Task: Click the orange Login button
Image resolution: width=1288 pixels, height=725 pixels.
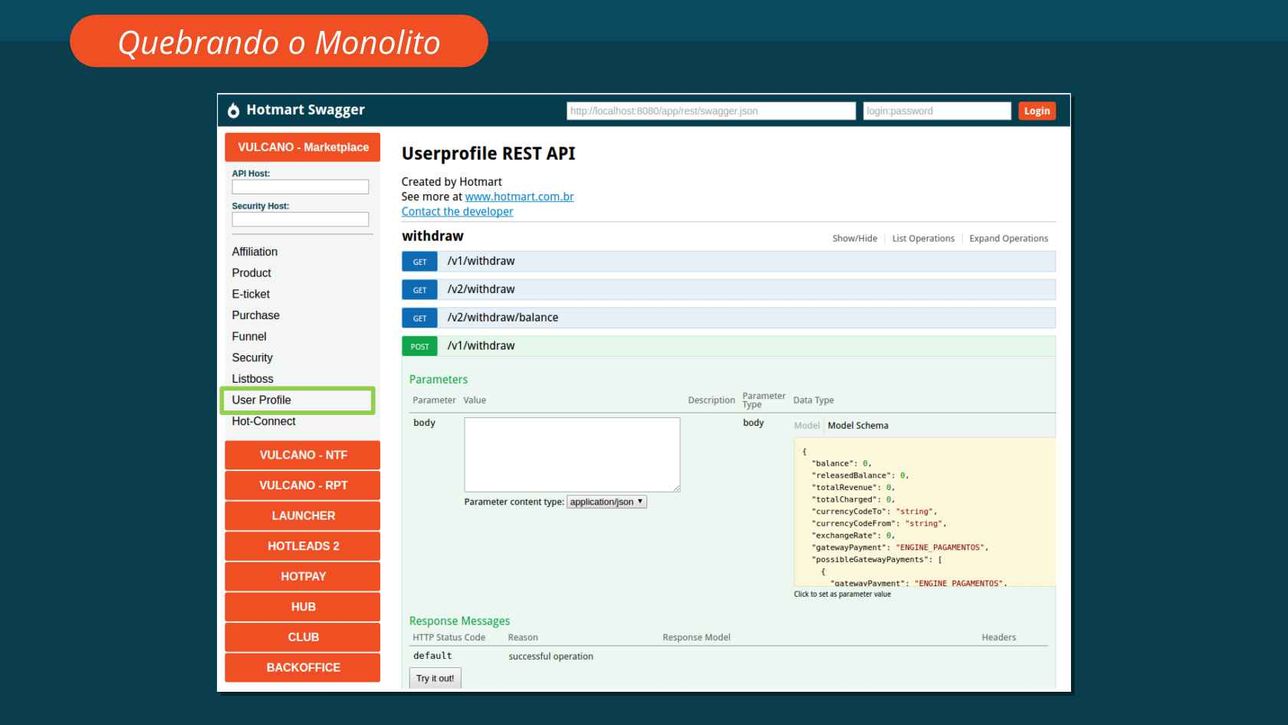Action: pos(1037,111)
